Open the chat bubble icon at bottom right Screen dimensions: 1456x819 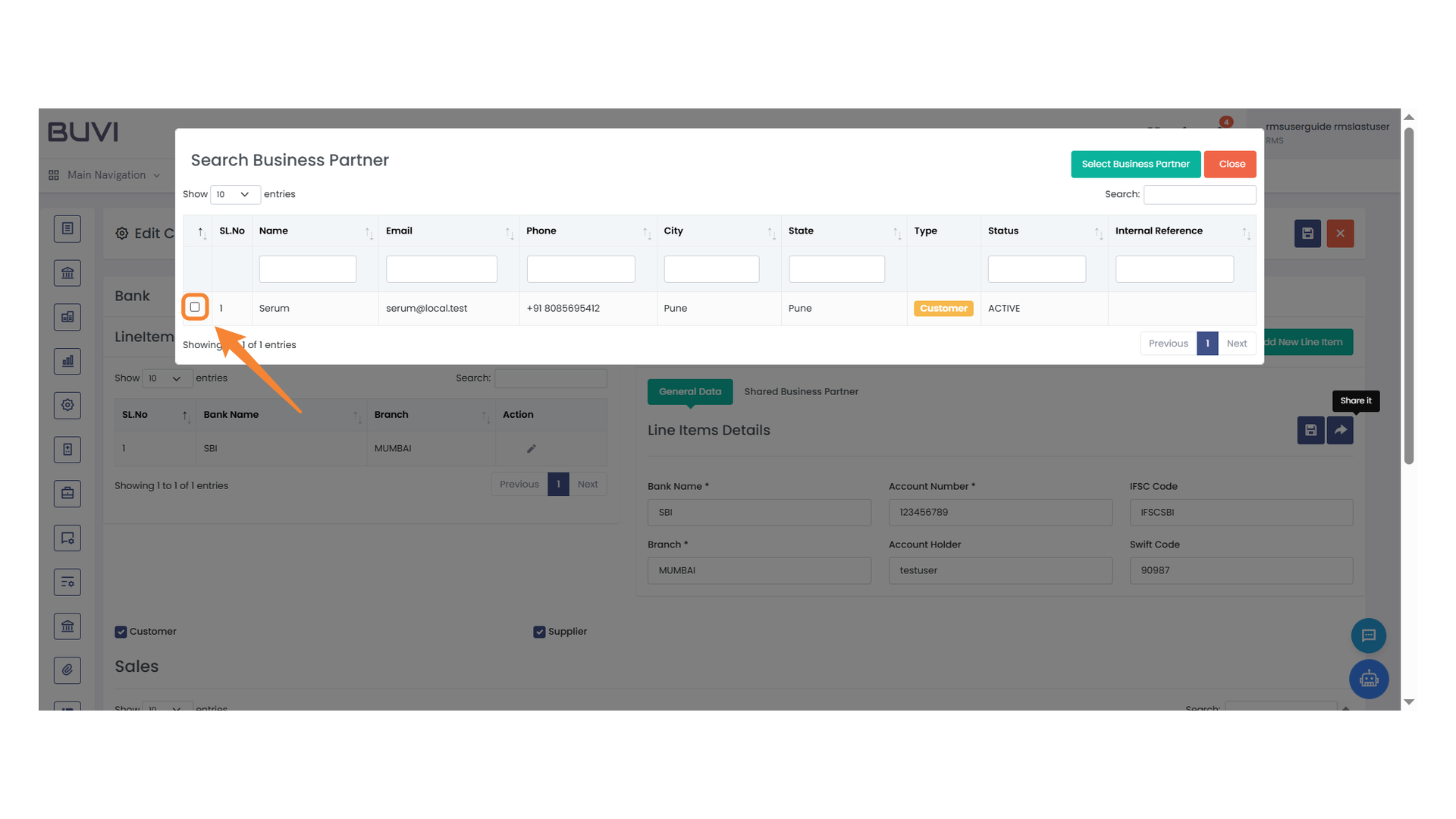[x=1369, y=635]
